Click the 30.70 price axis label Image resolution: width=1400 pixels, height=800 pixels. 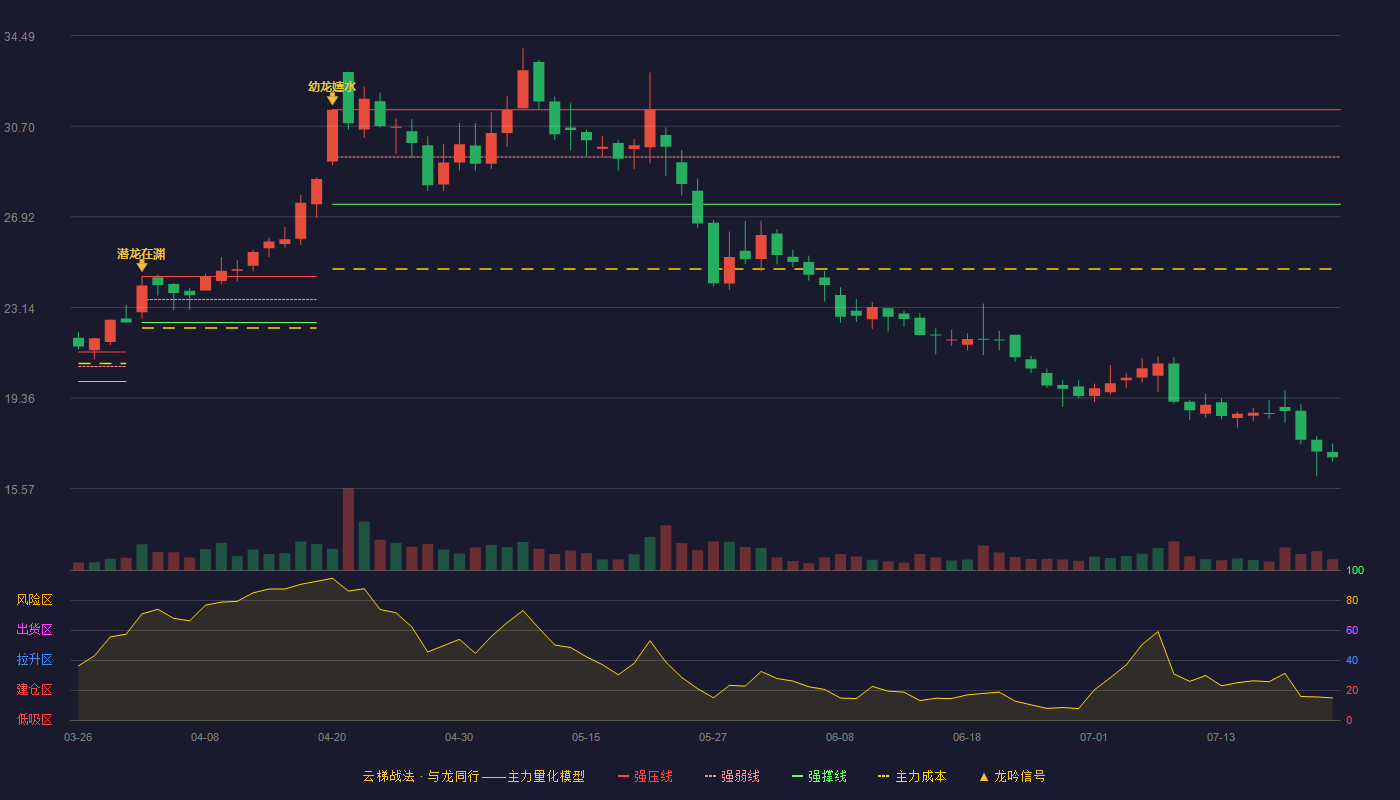[19, 128]
